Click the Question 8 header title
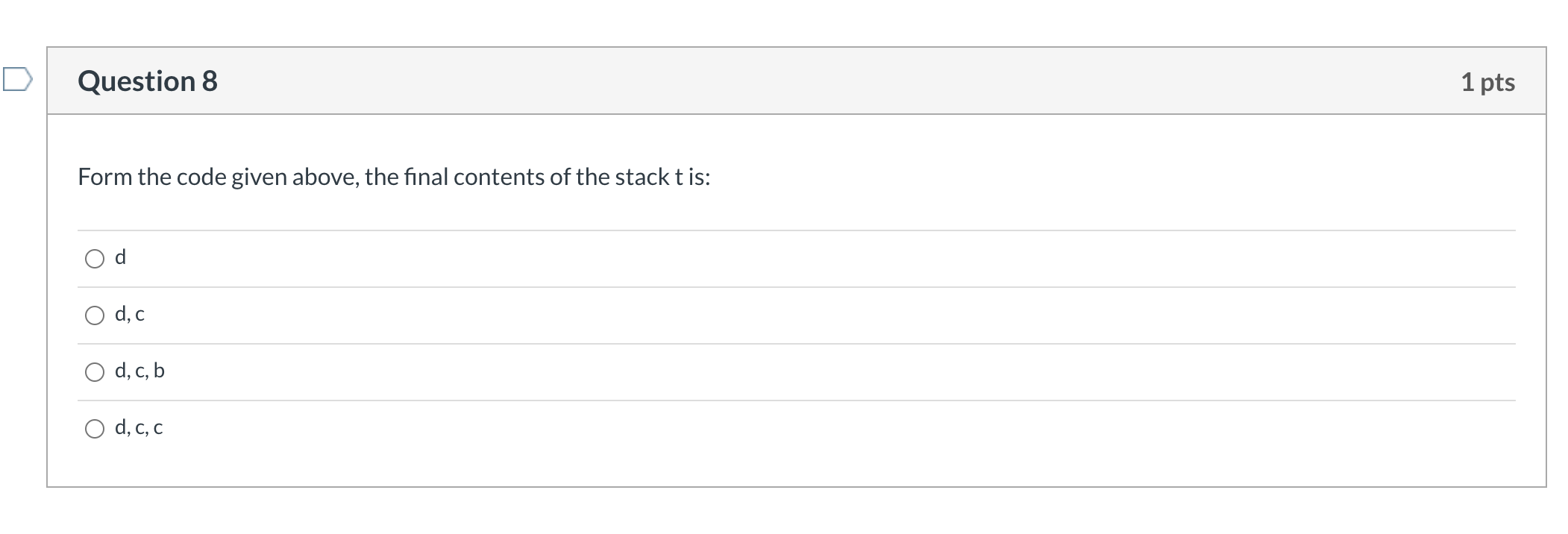The image size is (1568, 534). tap(148, 81)
